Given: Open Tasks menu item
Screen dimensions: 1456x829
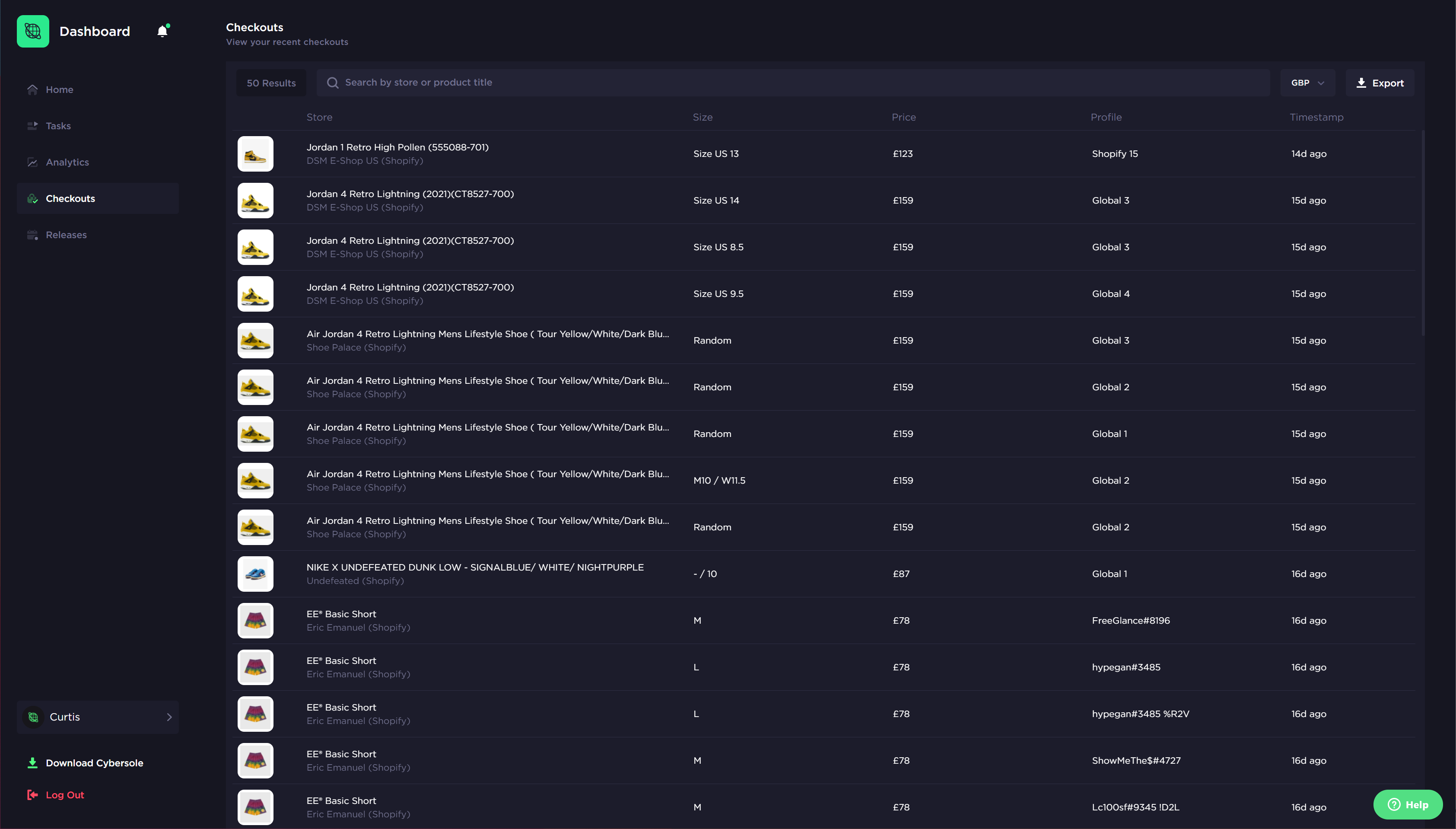Looking at the screenshot, I should click(x=98, y=126).
